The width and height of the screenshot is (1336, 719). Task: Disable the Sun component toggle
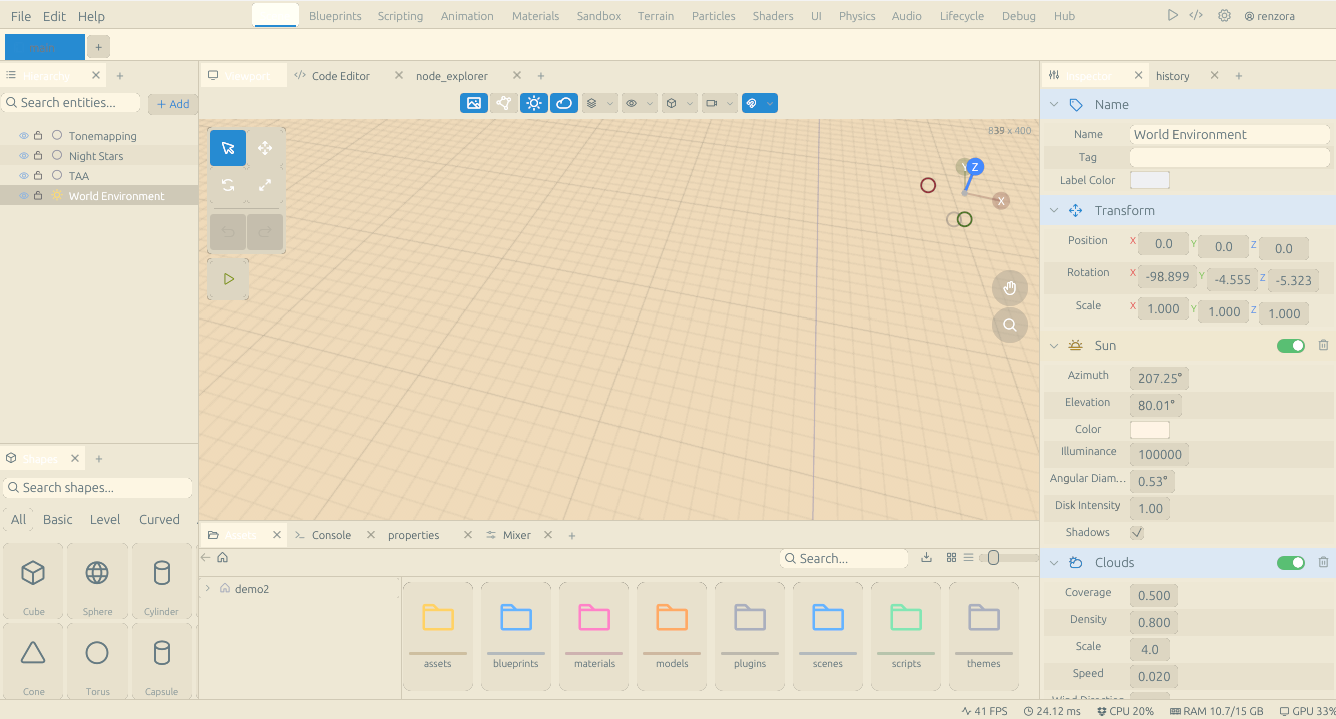1291,346
